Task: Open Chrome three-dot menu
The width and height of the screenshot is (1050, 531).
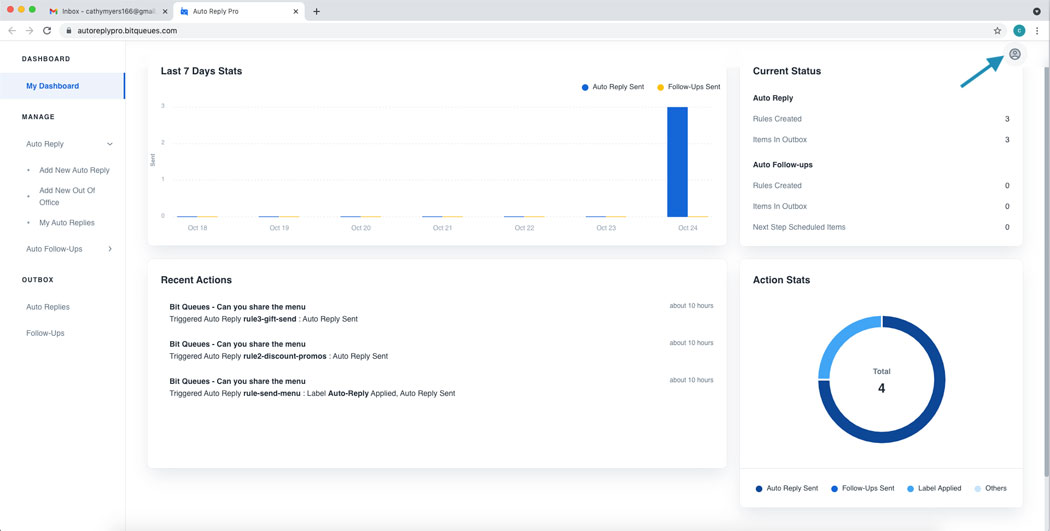Action: 1037,31
